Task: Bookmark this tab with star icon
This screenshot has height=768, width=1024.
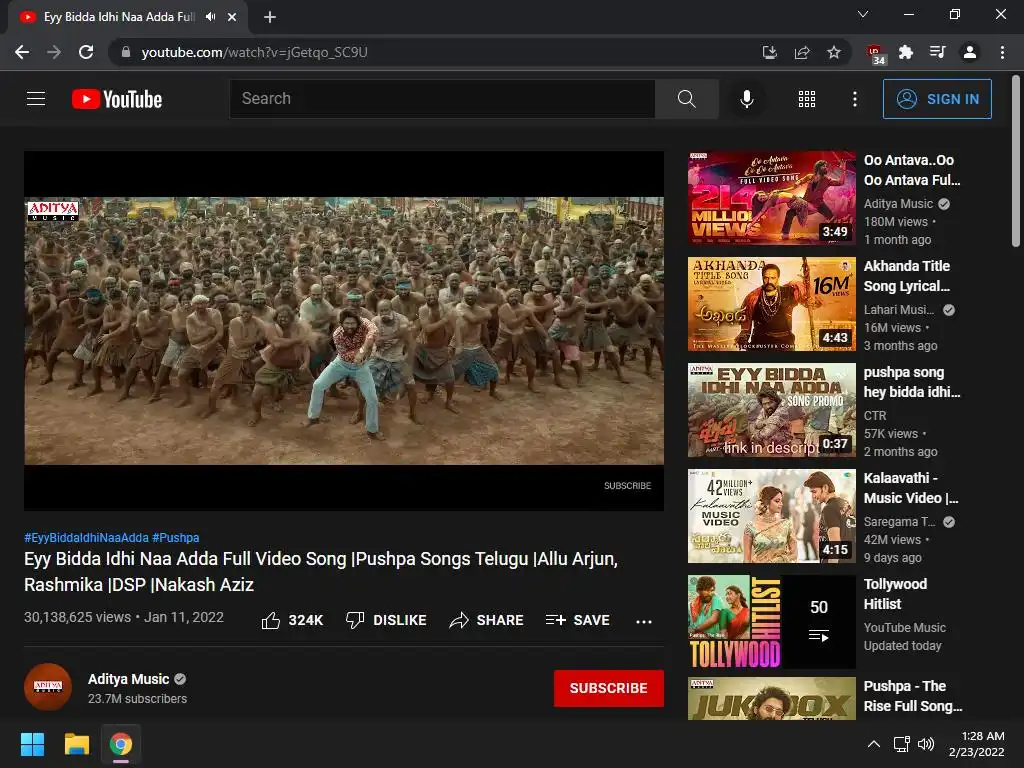Action: [x=834, y=52]
